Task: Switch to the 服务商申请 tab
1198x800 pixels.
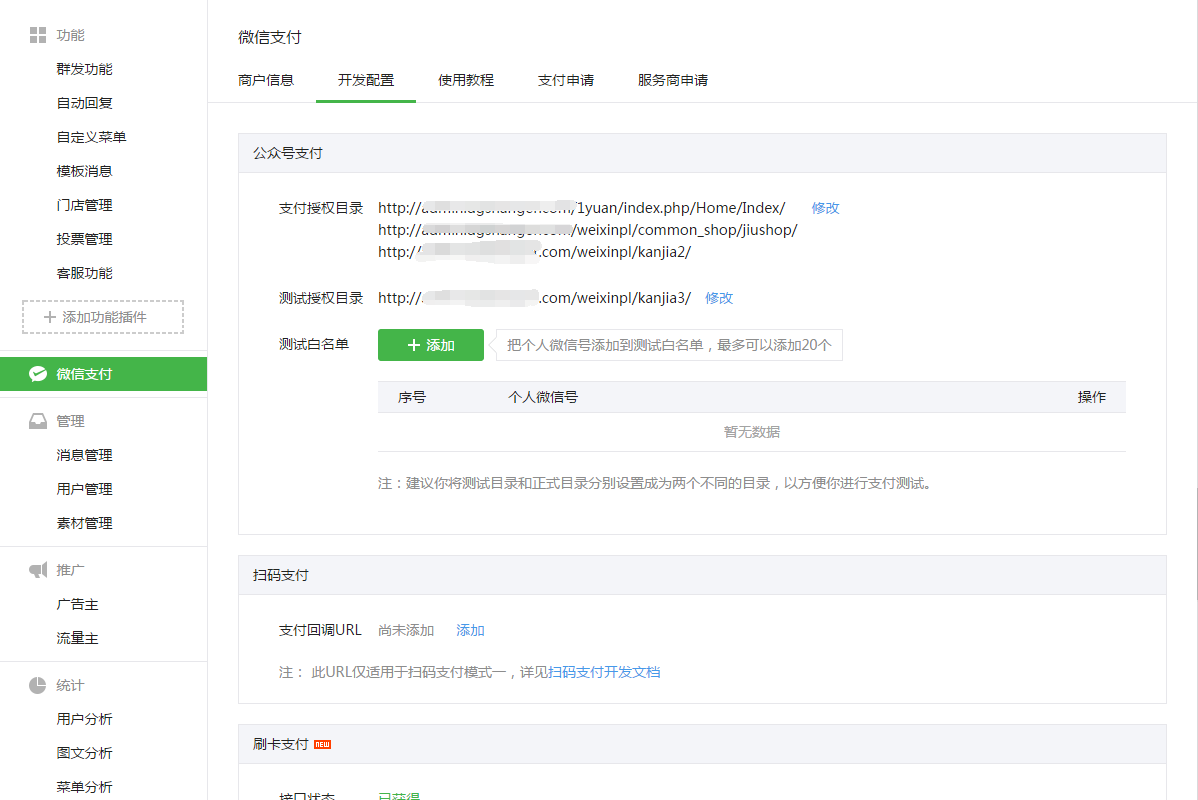Action: [x=673, y=80]
